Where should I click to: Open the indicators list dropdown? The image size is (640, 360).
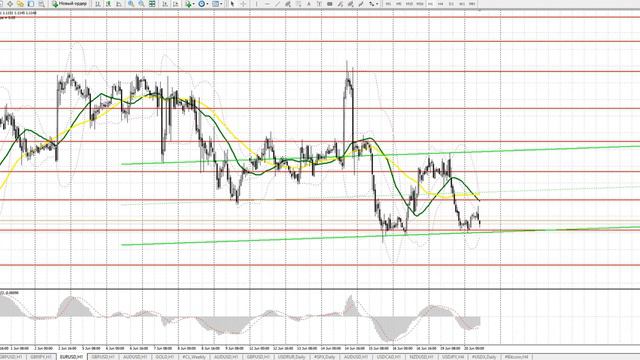pos(190,4)
